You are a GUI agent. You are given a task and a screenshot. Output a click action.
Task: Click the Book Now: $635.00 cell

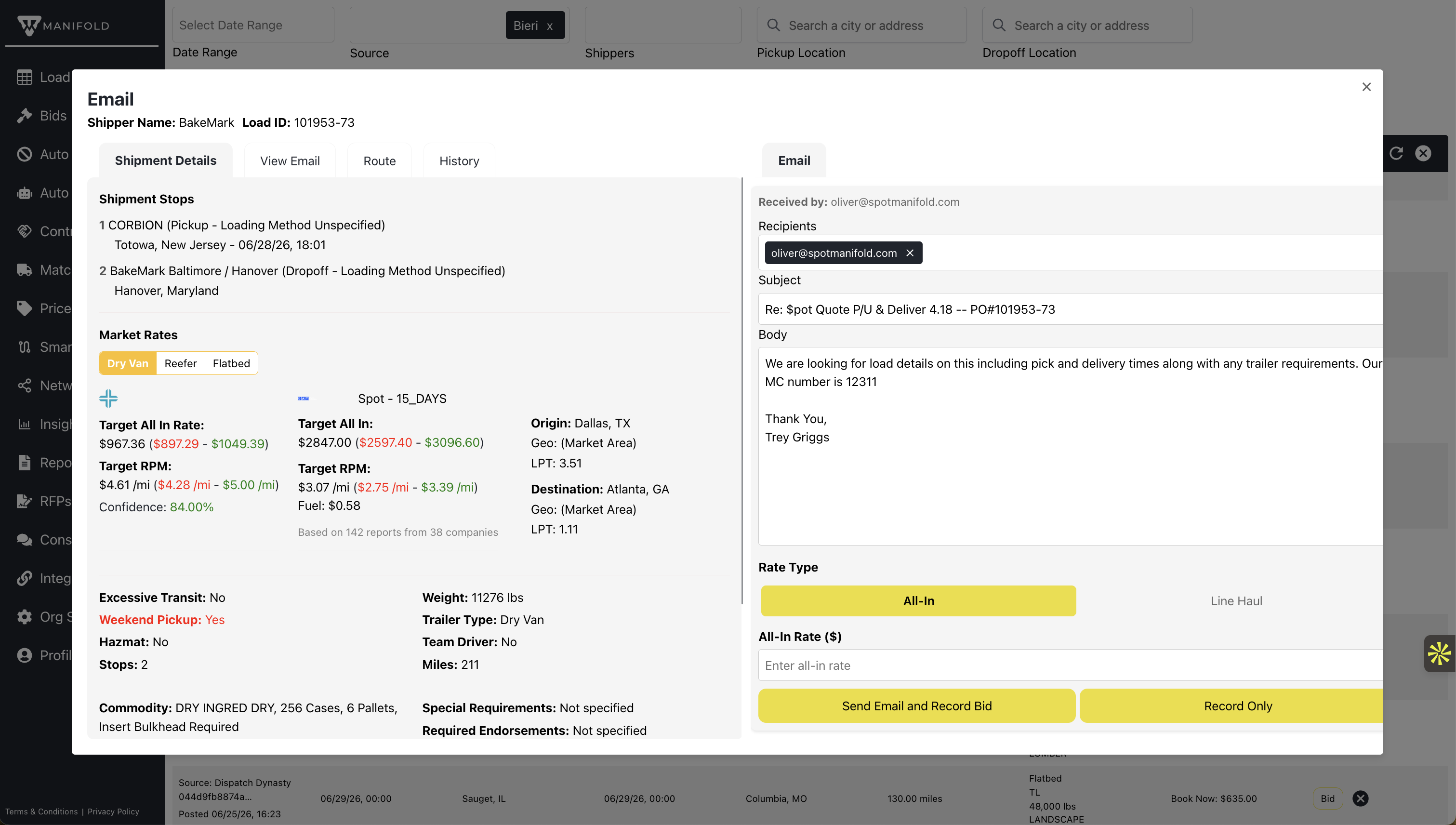tap(1214, 798)
